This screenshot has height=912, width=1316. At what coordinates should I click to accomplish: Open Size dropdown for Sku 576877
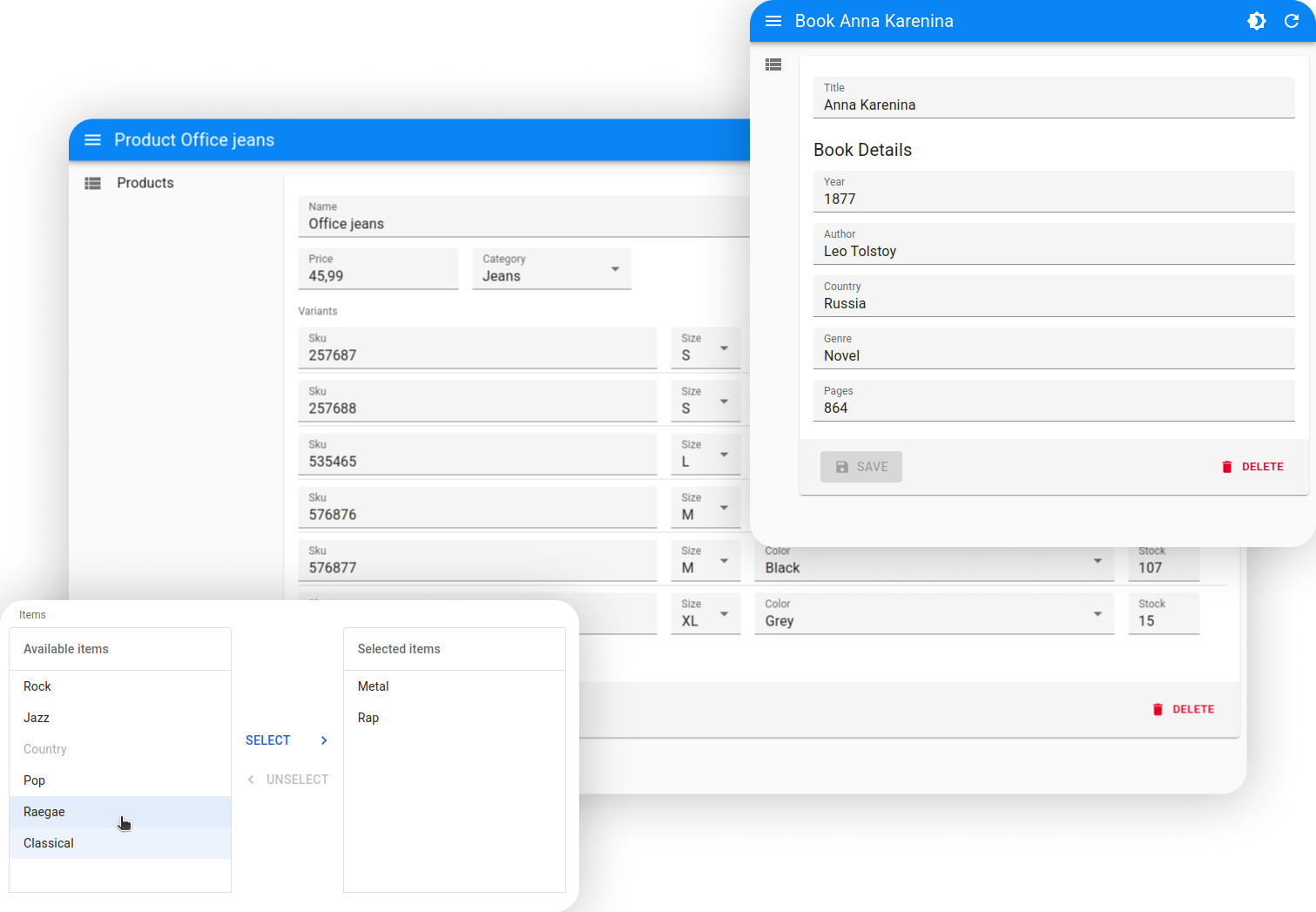coord(705,560)
